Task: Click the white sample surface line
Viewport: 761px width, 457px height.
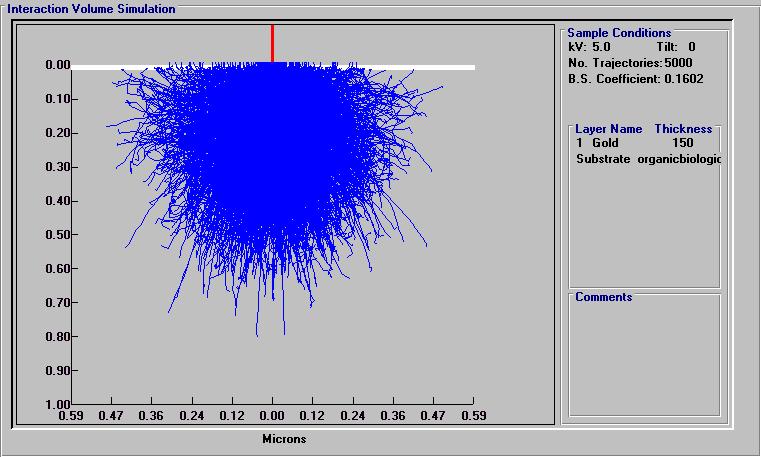Action: point(273,67)
